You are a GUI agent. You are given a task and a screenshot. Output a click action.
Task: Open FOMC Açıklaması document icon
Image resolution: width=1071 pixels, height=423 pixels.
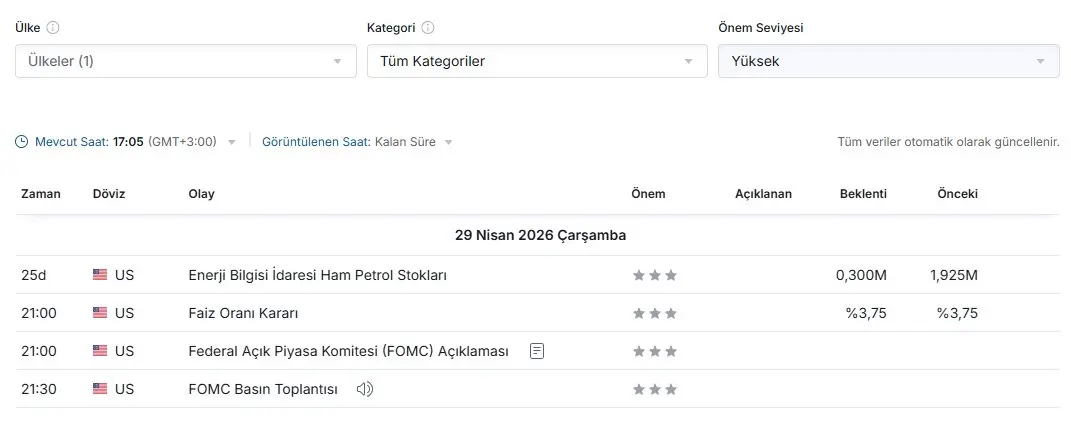click(x=538, y=351)
